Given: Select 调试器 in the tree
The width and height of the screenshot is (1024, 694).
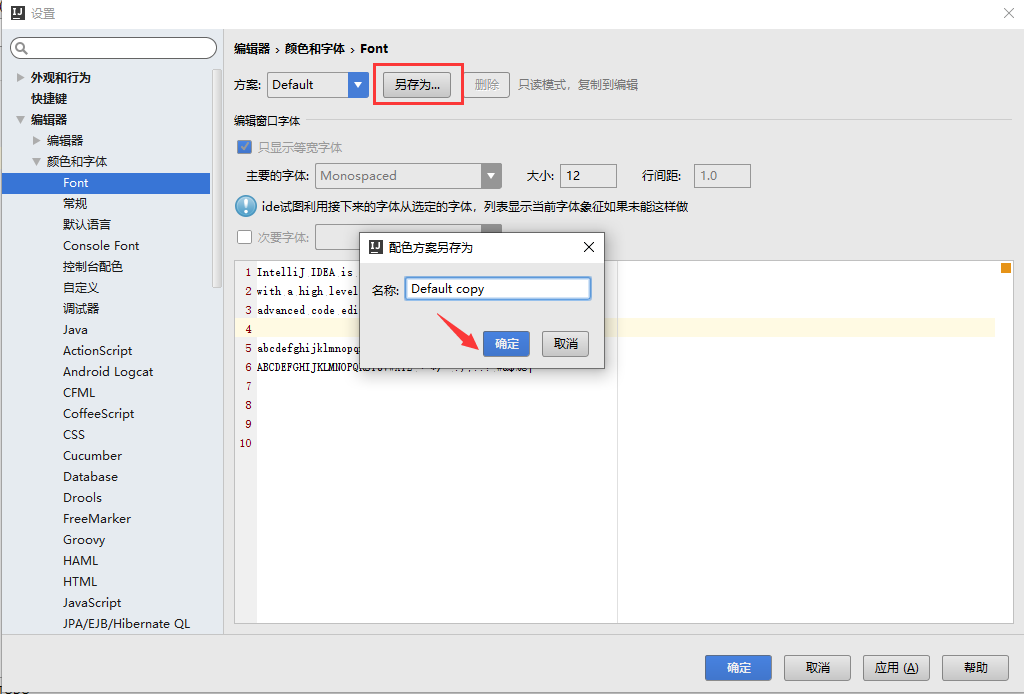Looking at the screenshot, I should tap(81, 308).
